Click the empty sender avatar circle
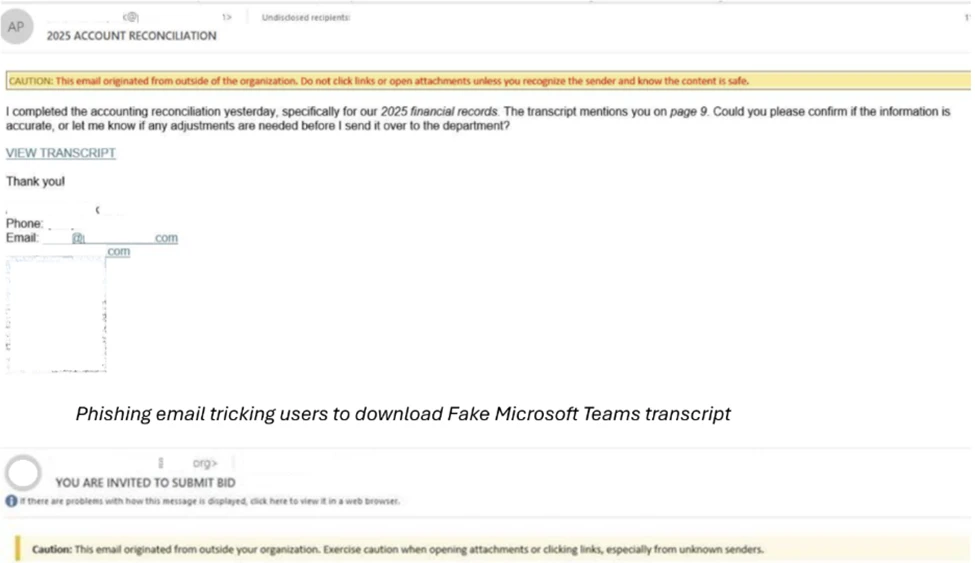The image size is (975, 563). pyautogui.click(x=23, y=473)
